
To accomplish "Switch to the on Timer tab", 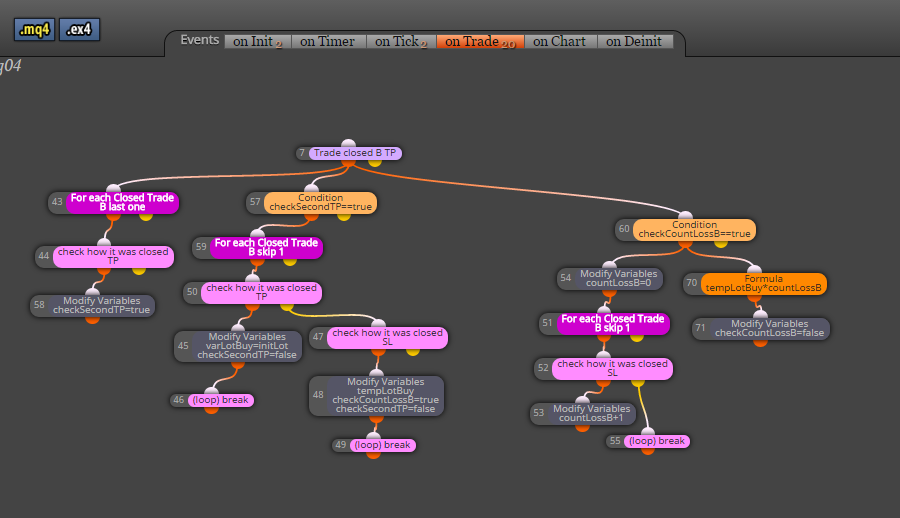I will click(x=328, y=41).
